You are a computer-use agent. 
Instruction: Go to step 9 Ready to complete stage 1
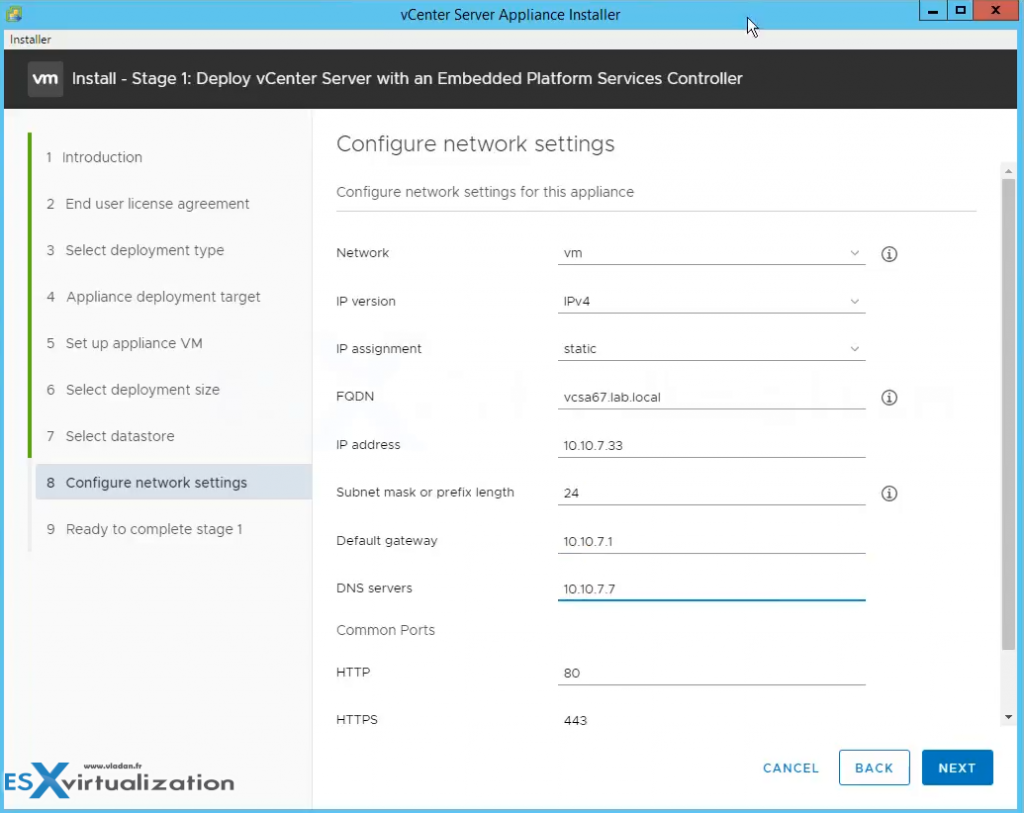156,528
